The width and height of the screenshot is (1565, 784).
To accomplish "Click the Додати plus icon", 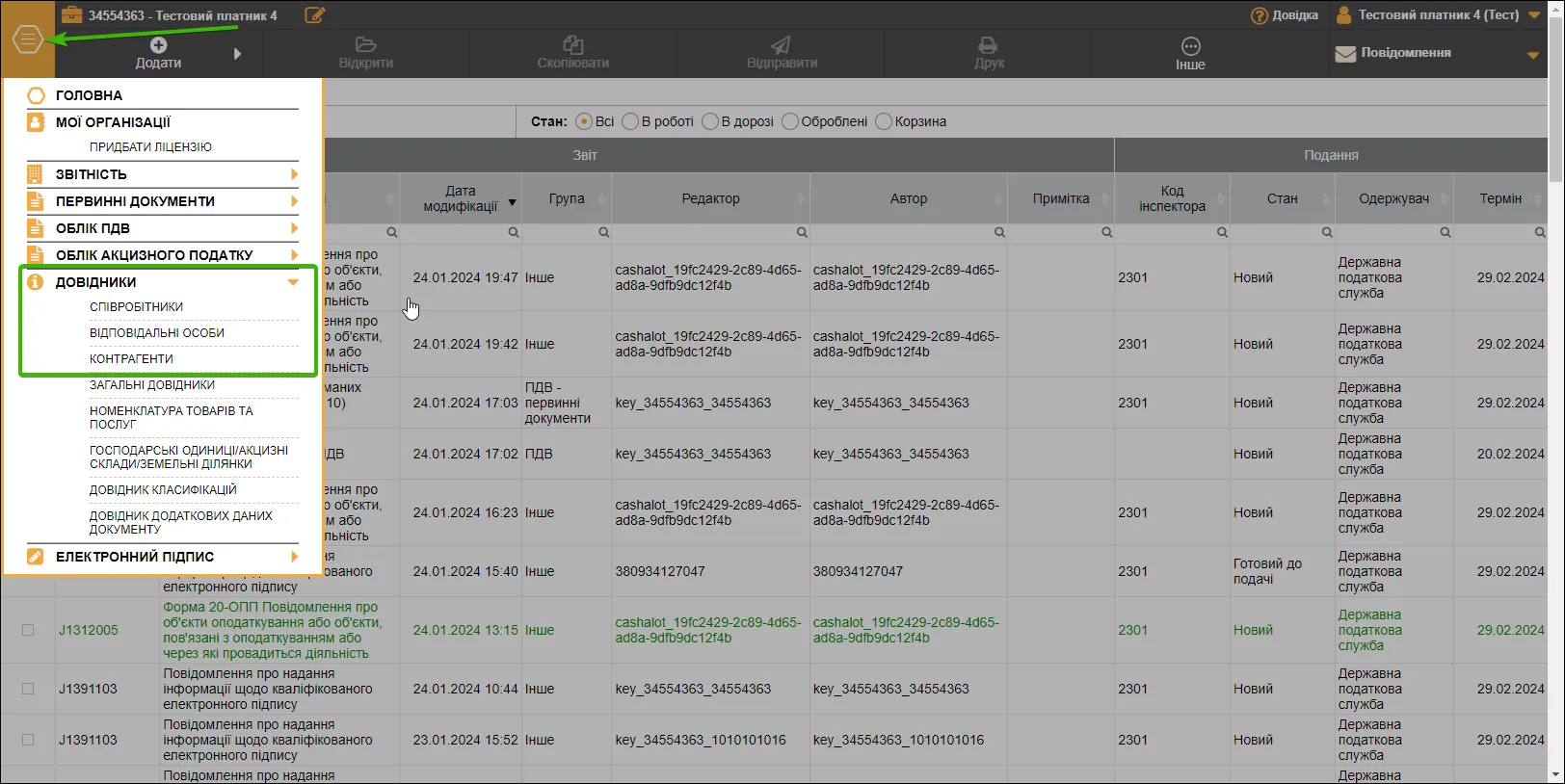I will pyautogui.click(x=159, y=45).
